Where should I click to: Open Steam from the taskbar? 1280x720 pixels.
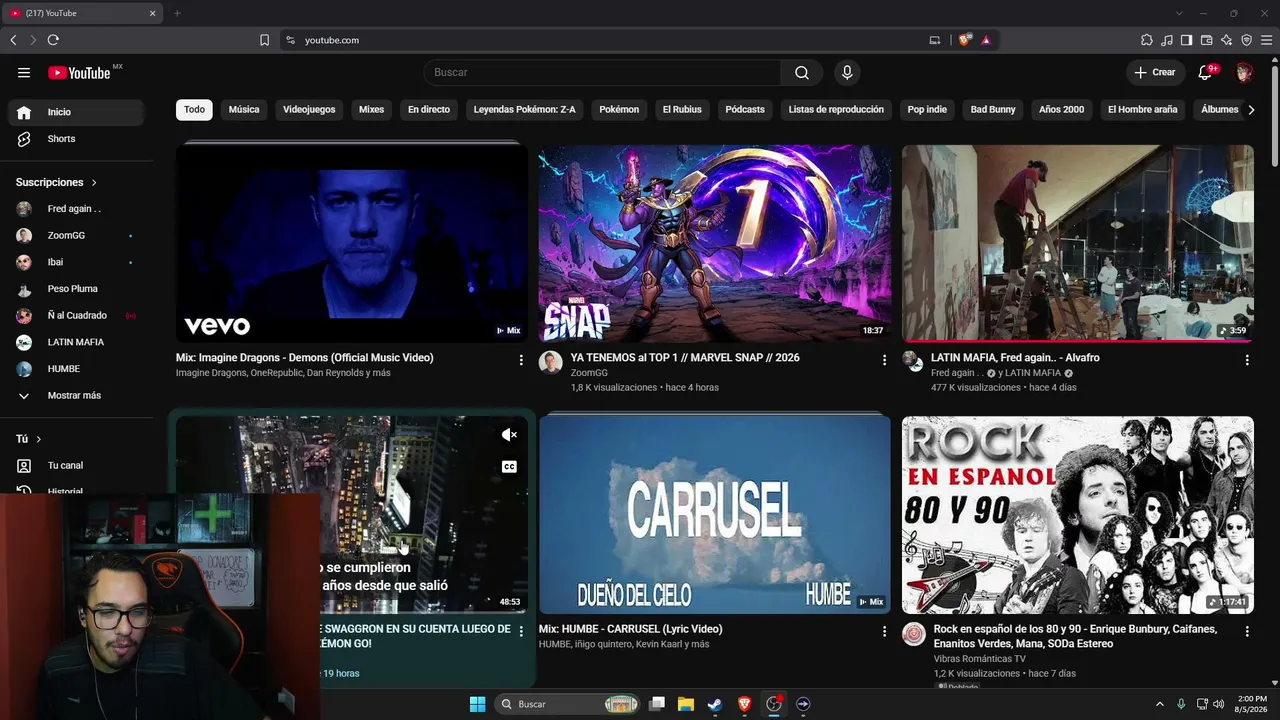click(714, 704)
